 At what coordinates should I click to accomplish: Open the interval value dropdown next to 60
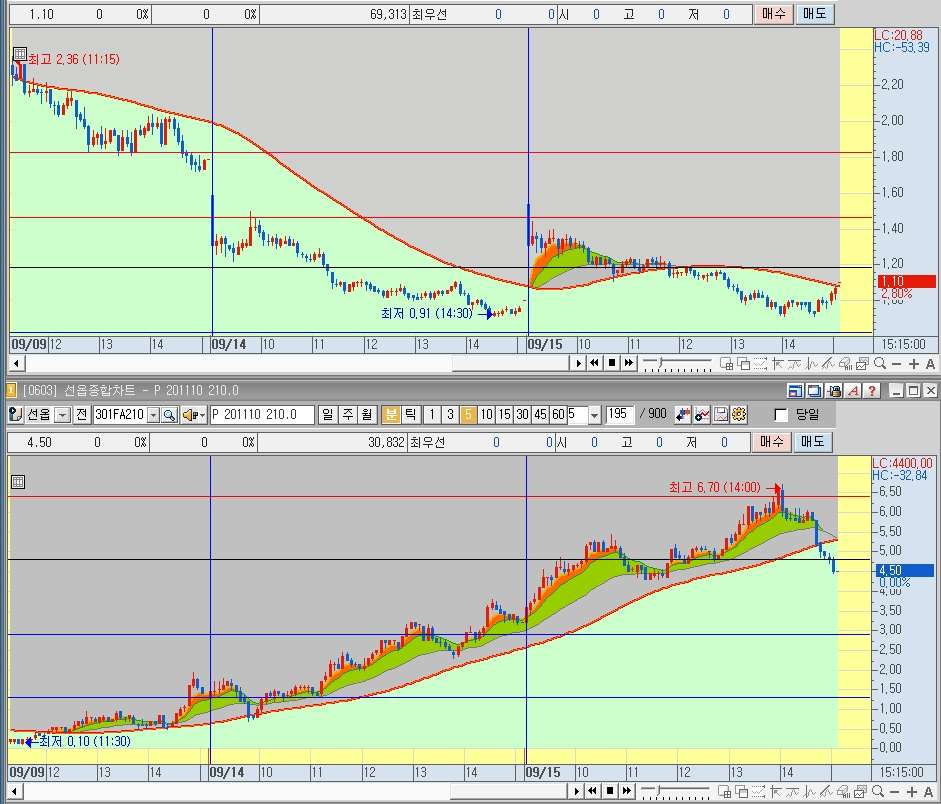point(595,415)
